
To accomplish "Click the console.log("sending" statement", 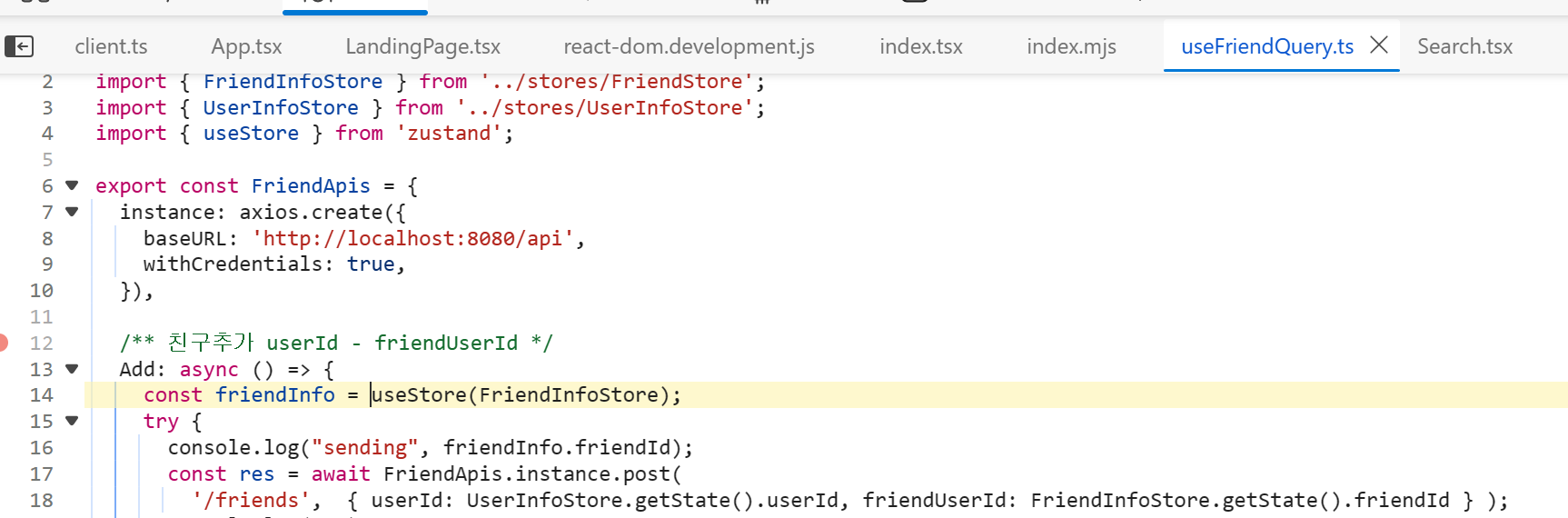I will click(430, 447).
